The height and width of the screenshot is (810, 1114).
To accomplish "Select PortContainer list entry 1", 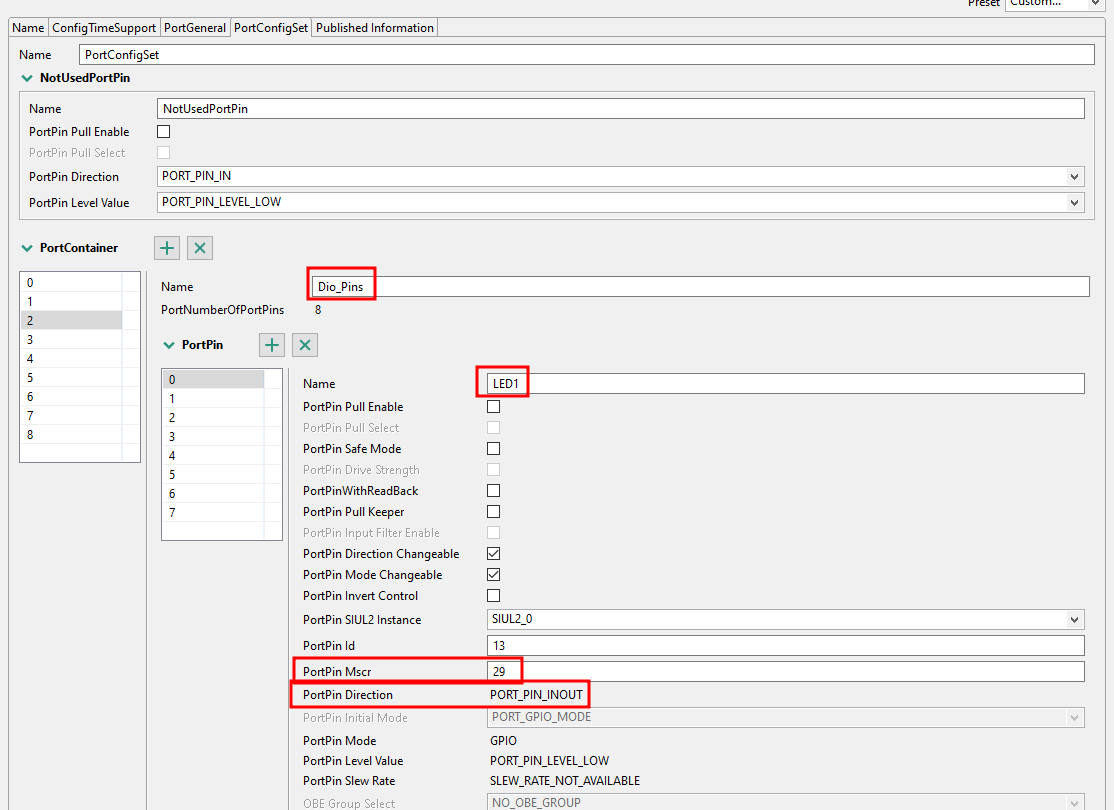I will coord(71,301).
